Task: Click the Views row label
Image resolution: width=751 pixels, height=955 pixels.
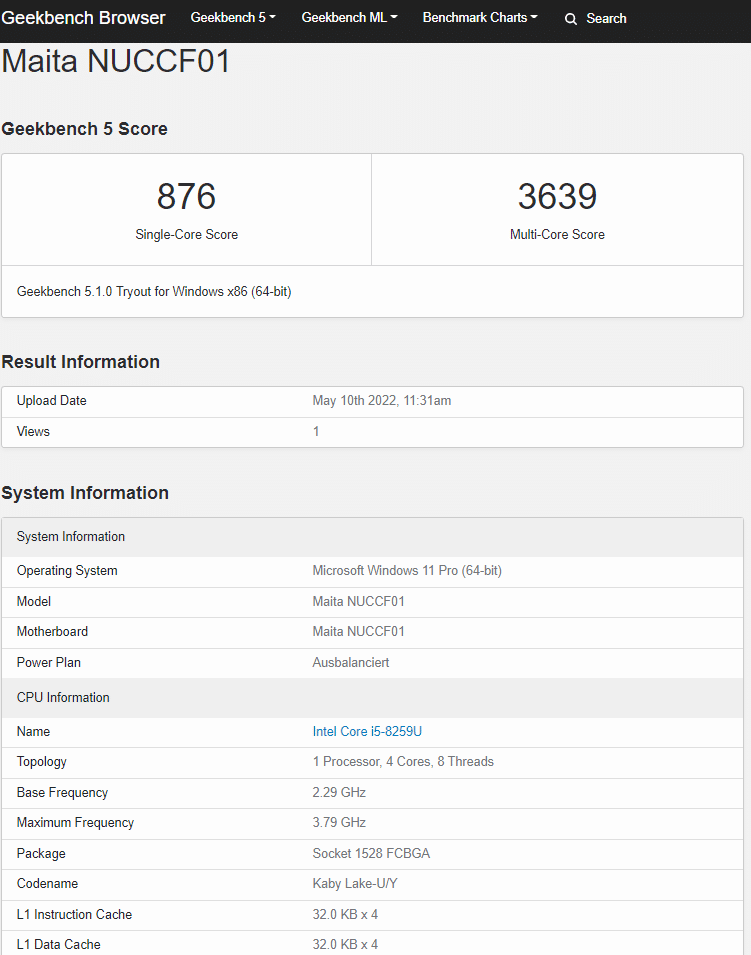Action: click(33, 431)
